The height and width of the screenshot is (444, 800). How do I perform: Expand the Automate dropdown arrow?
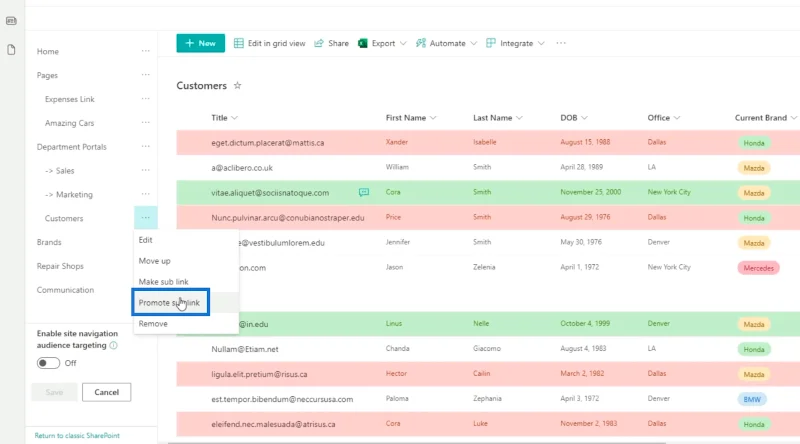(473, 43)
